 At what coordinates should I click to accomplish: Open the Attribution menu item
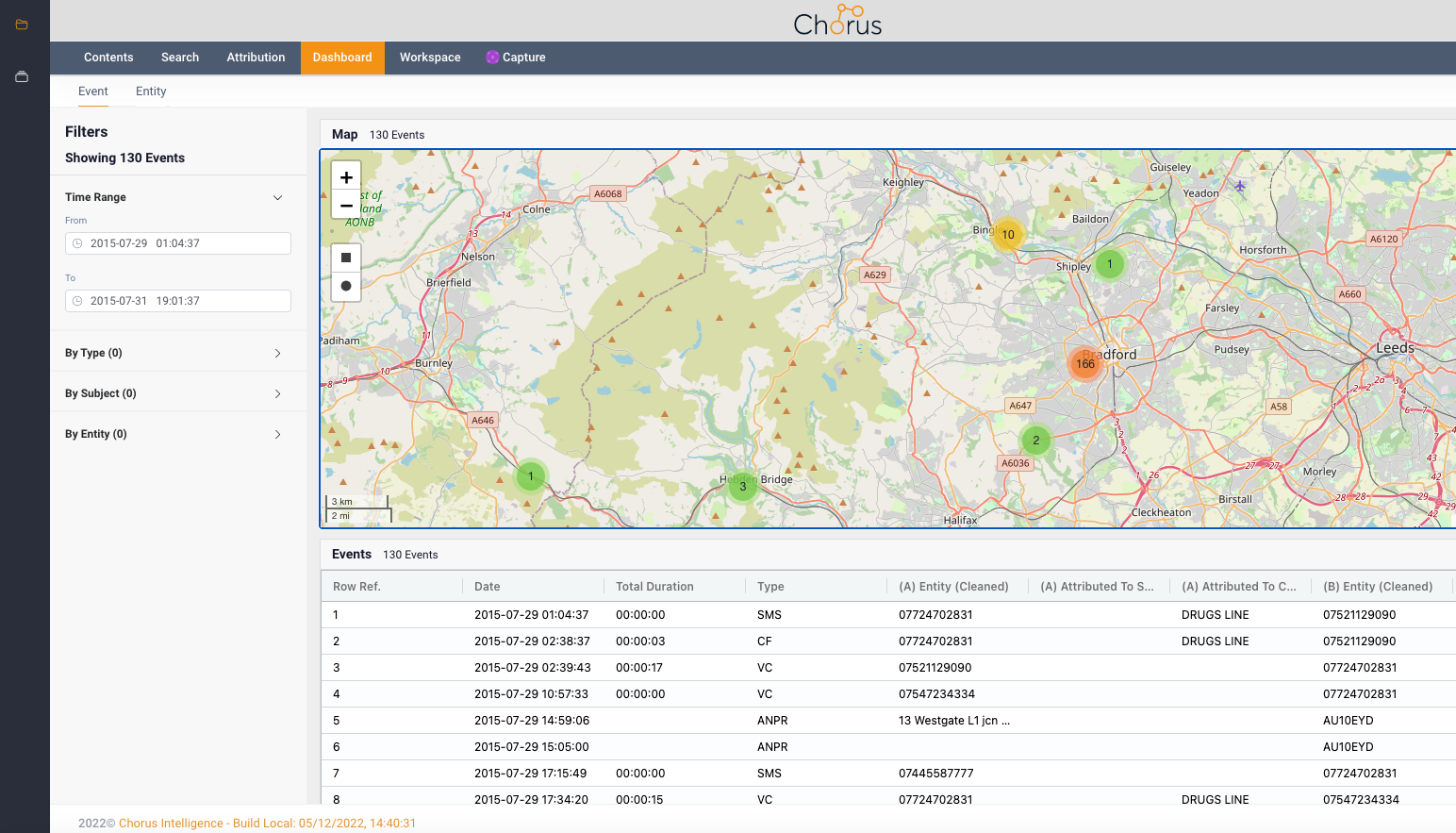(x=256, y=57)
